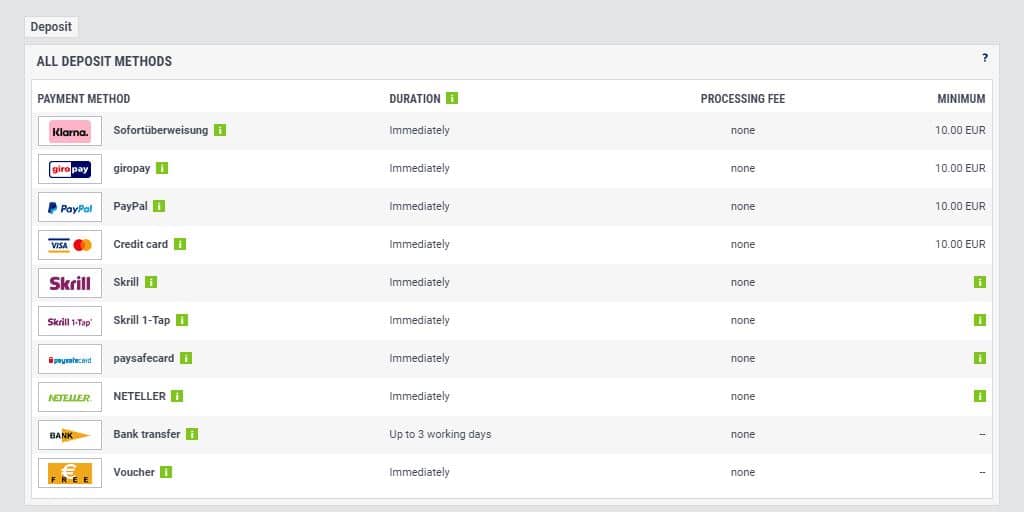Choose Credit card payment method name
Viewport: 1024px width, 512px height.
pos(140,244)
